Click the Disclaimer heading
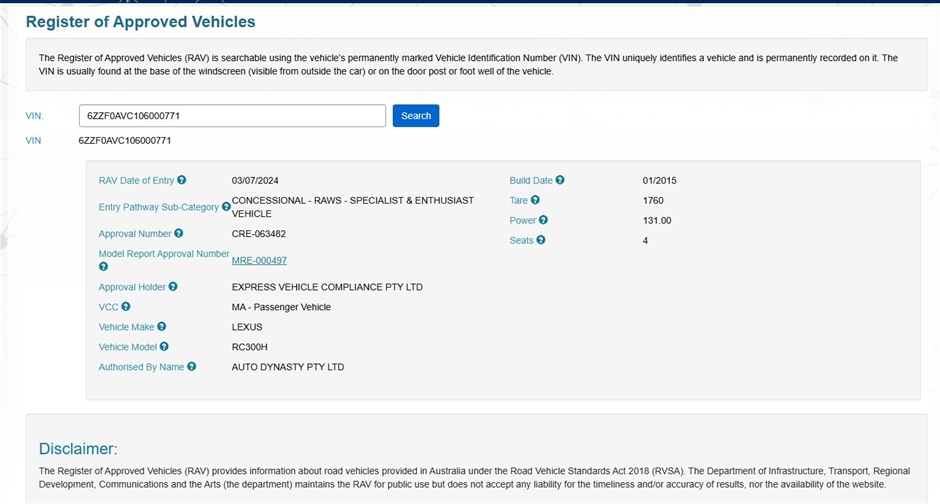Viewport: 940px width, 504px height. tap(78, 449)
